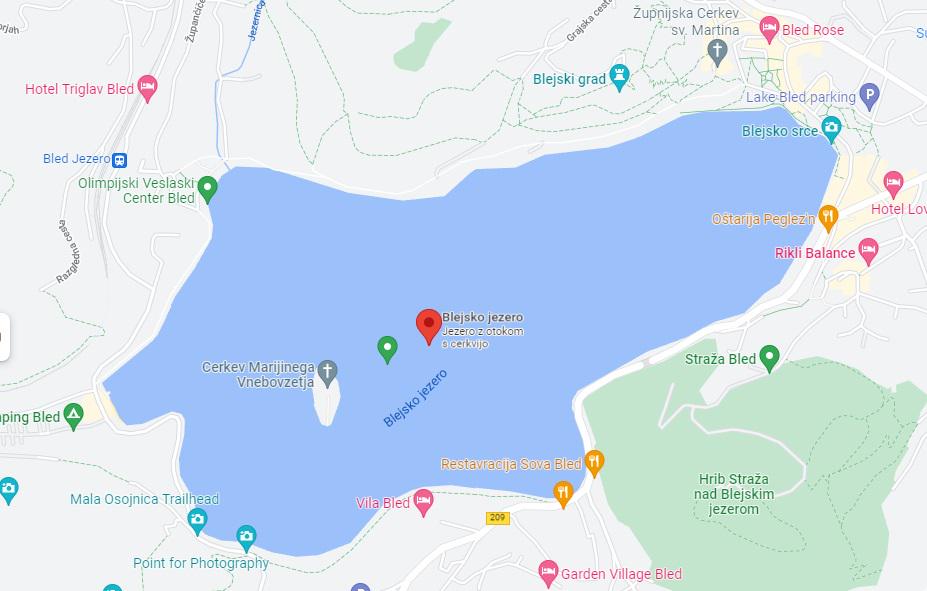
Task: Click the Restavracija Sova Bled restaurant pin
Action: [594, 462]
